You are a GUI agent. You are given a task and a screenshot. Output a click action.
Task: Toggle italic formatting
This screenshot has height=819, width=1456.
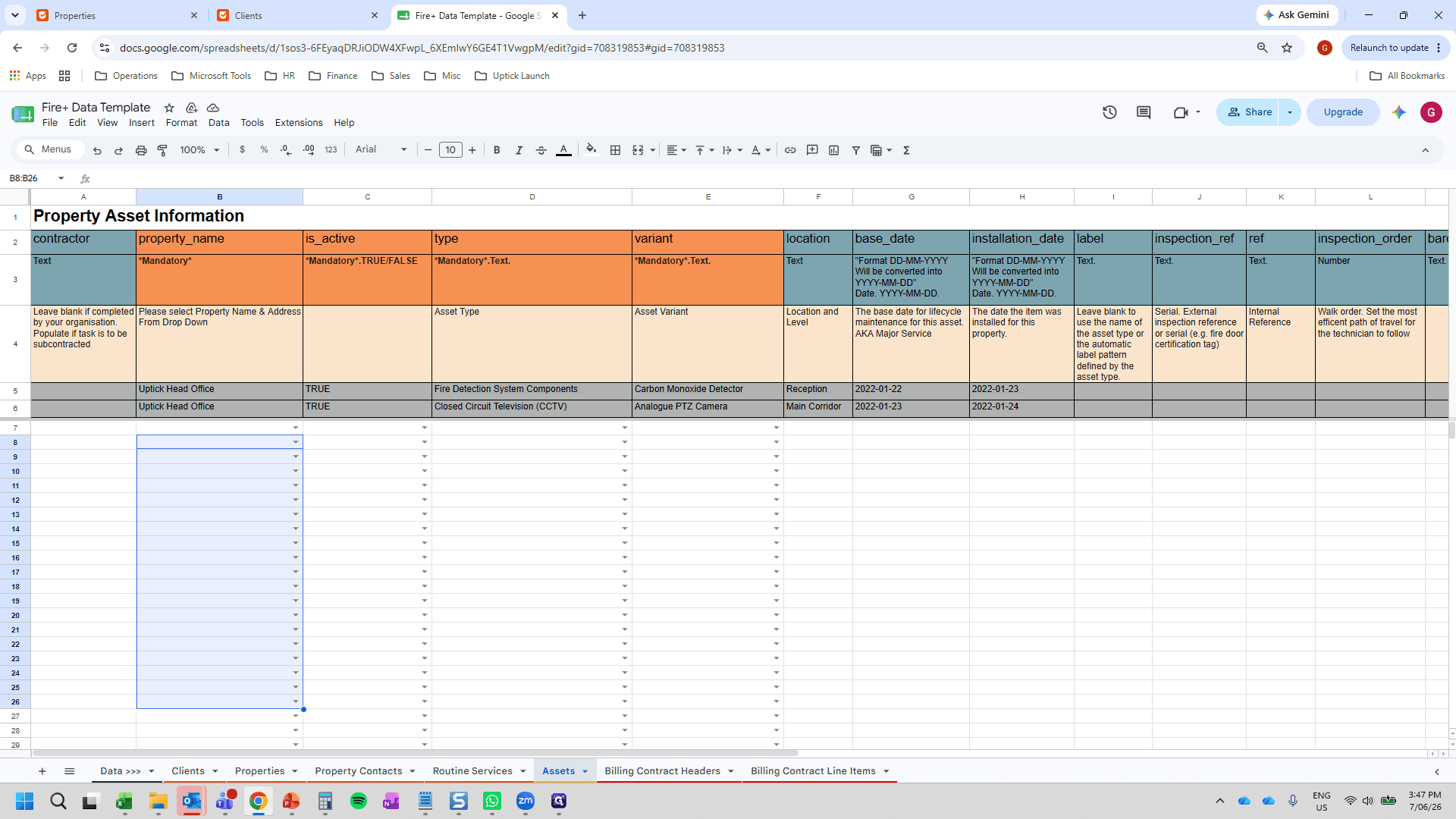(519, 150)
